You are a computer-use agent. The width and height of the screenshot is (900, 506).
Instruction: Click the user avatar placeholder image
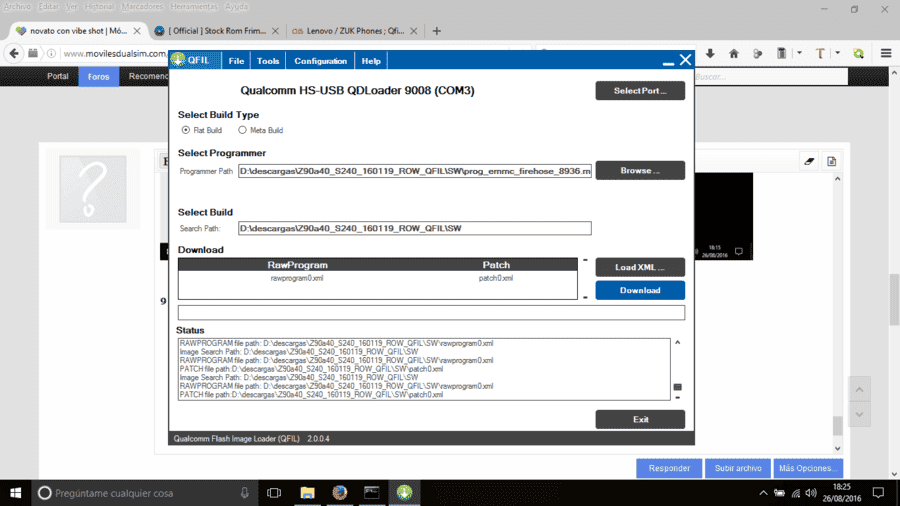tap(93, 189)
